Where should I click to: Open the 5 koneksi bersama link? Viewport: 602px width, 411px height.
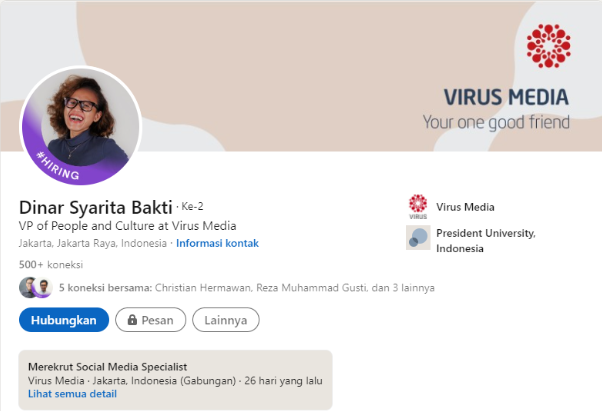246,288
